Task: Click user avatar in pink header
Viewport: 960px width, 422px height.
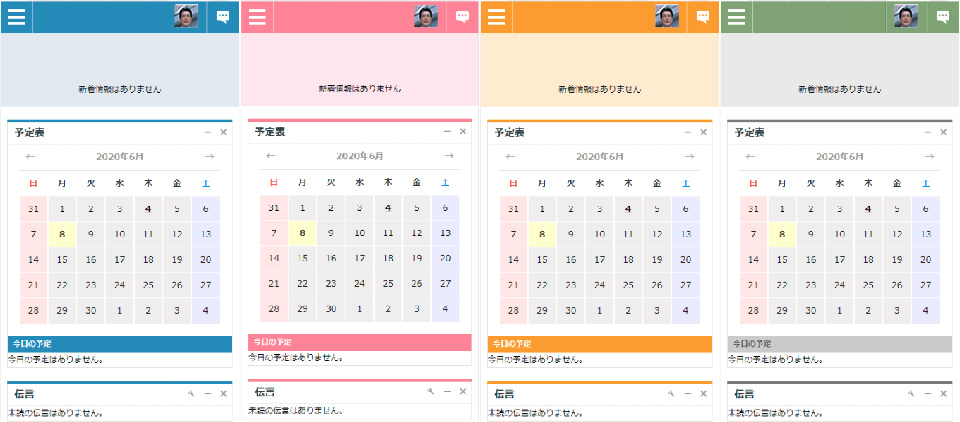Action: coord(426,16)
